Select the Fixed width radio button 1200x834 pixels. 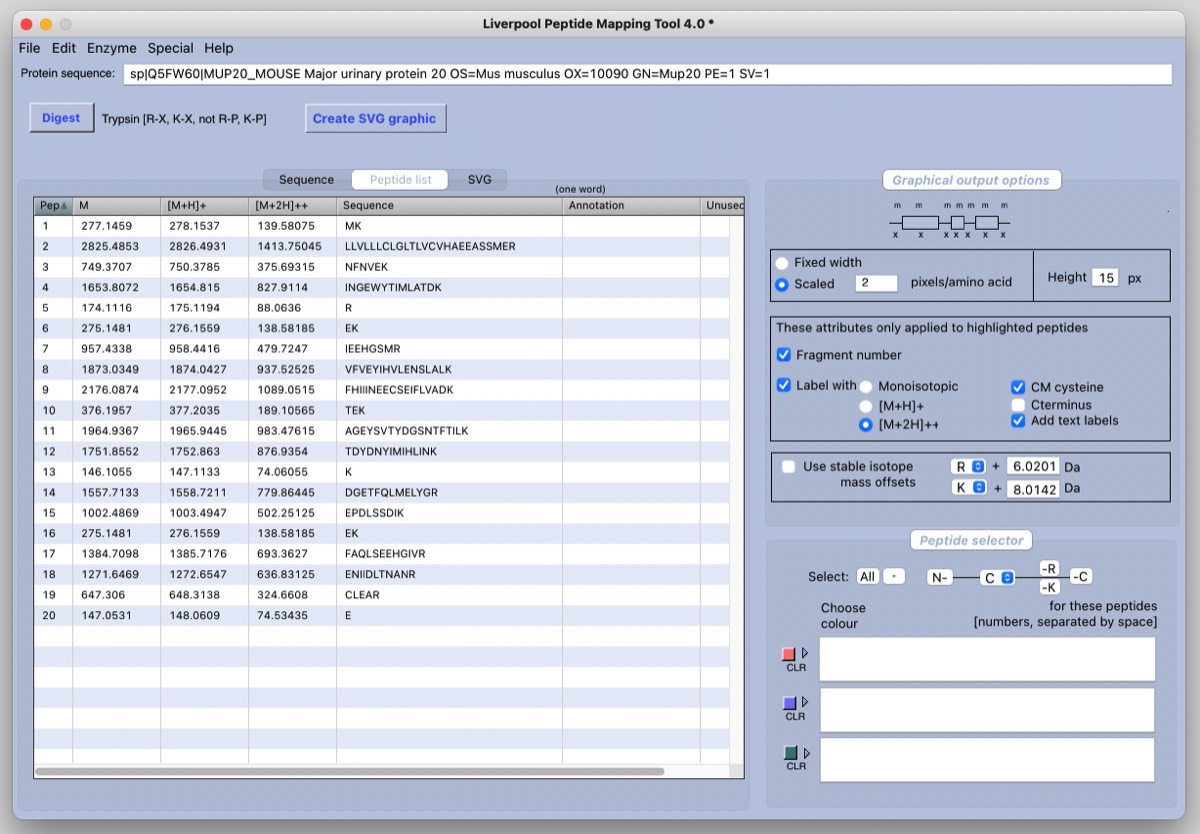click(782, 263)
